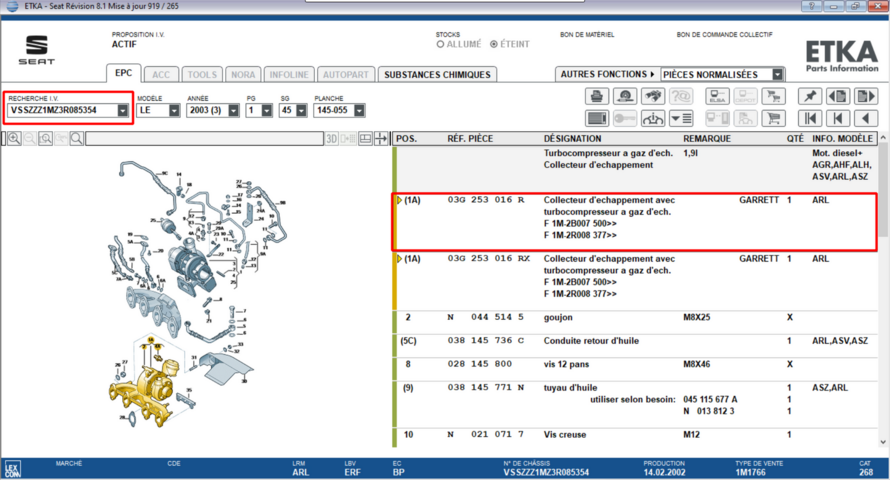Click the empty diagram search field

pyautogui.click(x=204, y=138)
